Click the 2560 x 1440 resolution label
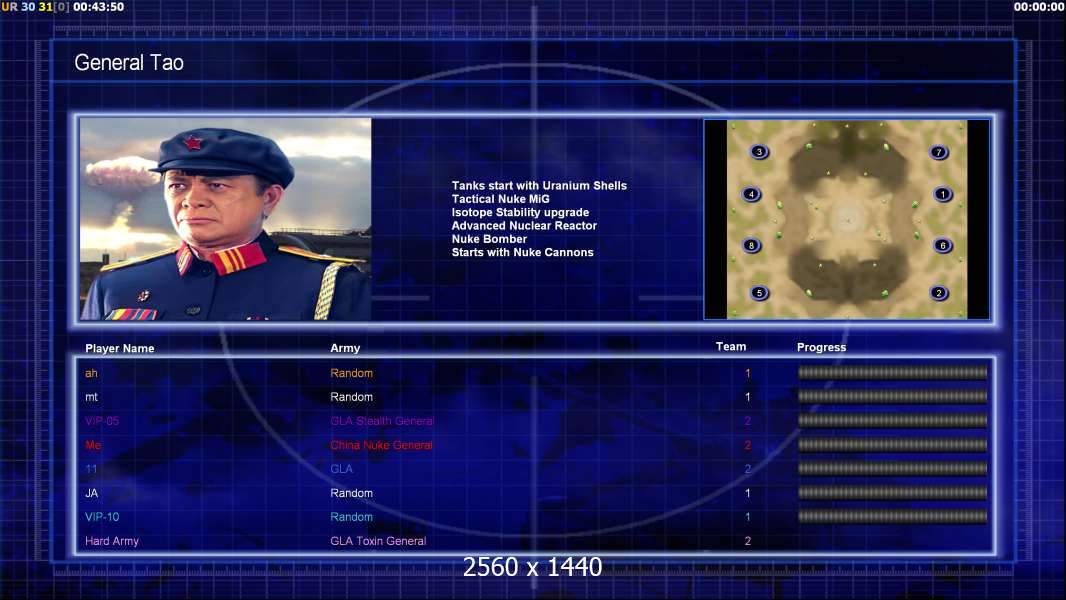The height and width of the screenshot is (600, 1066). point(532,567)
